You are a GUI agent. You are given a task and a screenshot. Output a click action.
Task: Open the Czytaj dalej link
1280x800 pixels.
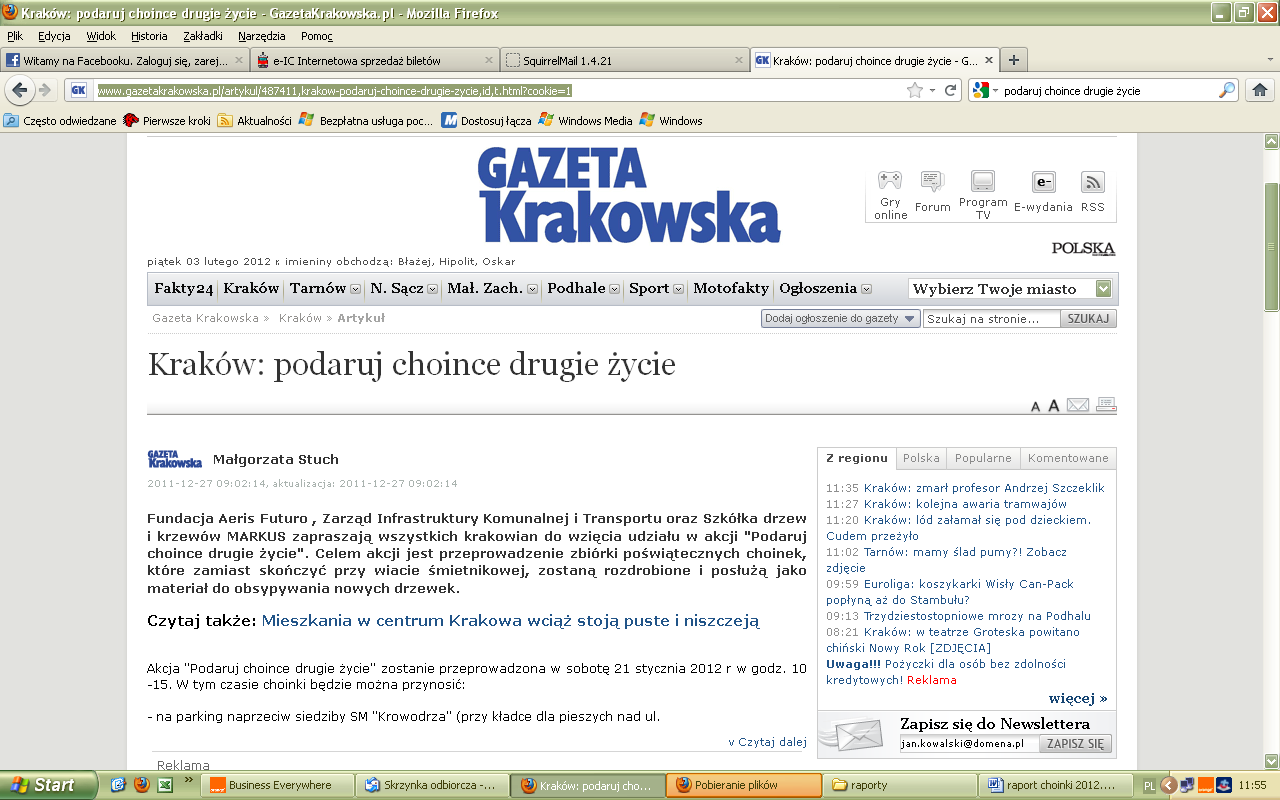coord(767,742)
